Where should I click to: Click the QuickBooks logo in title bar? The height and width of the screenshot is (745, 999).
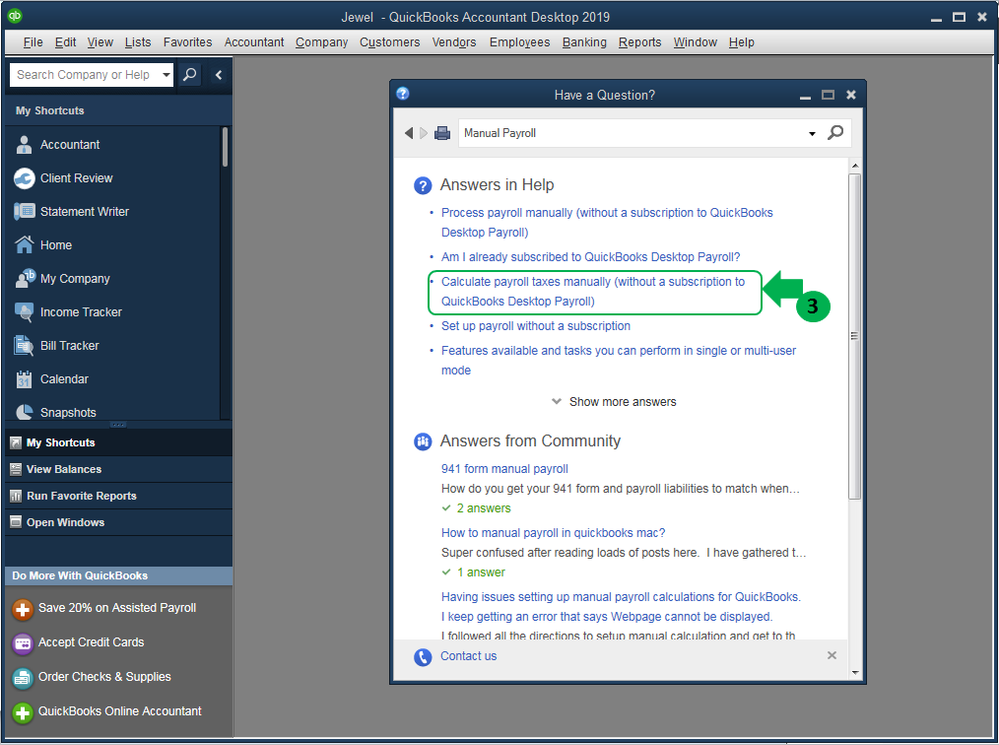[15, 16]
